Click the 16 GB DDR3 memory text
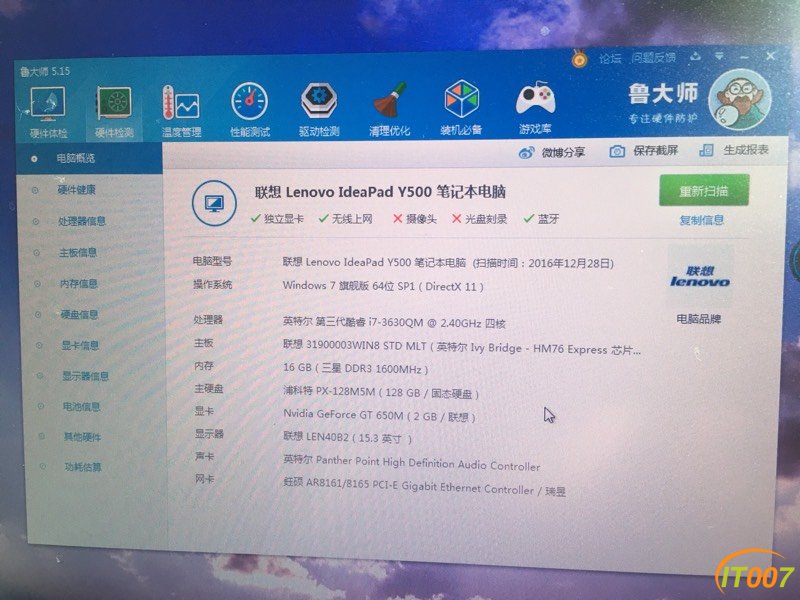Viewport: 800px width, 600px height. click(356, 368)
